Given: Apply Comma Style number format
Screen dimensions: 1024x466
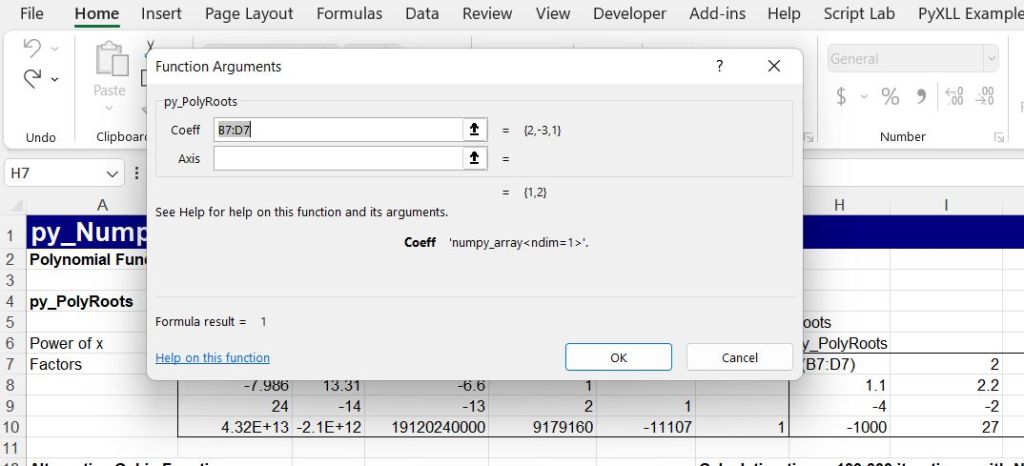Looking at the screenshot, I should (x=921, y=97).
